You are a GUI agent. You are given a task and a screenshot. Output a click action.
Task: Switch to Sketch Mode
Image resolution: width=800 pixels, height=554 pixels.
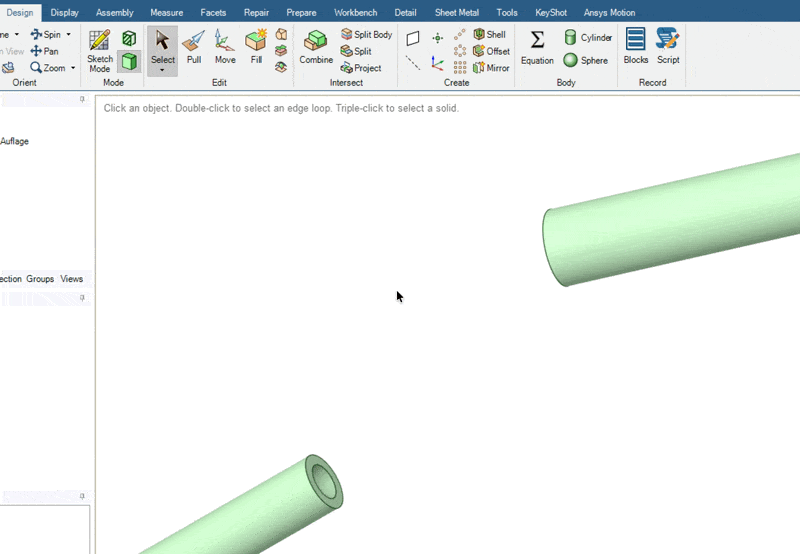100,46
